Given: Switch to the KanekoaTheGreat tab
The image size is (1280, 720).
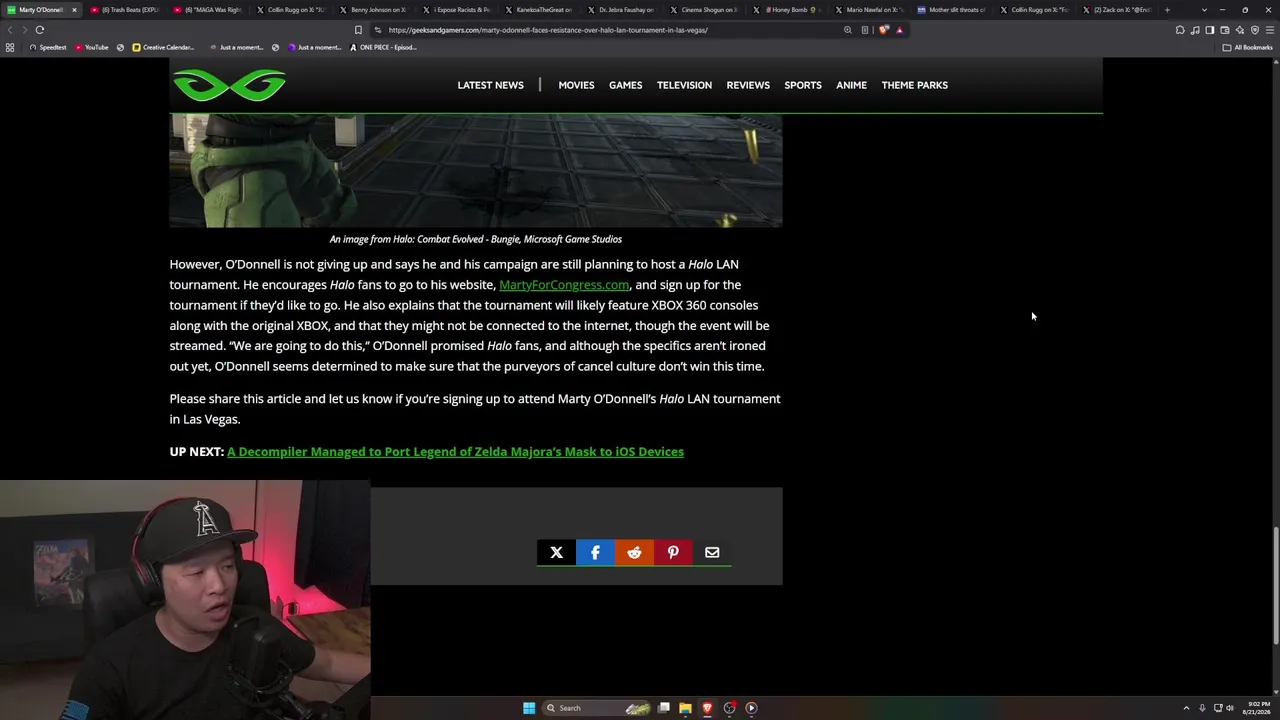Looking at the screenshot, I should (x=539, y=10).
